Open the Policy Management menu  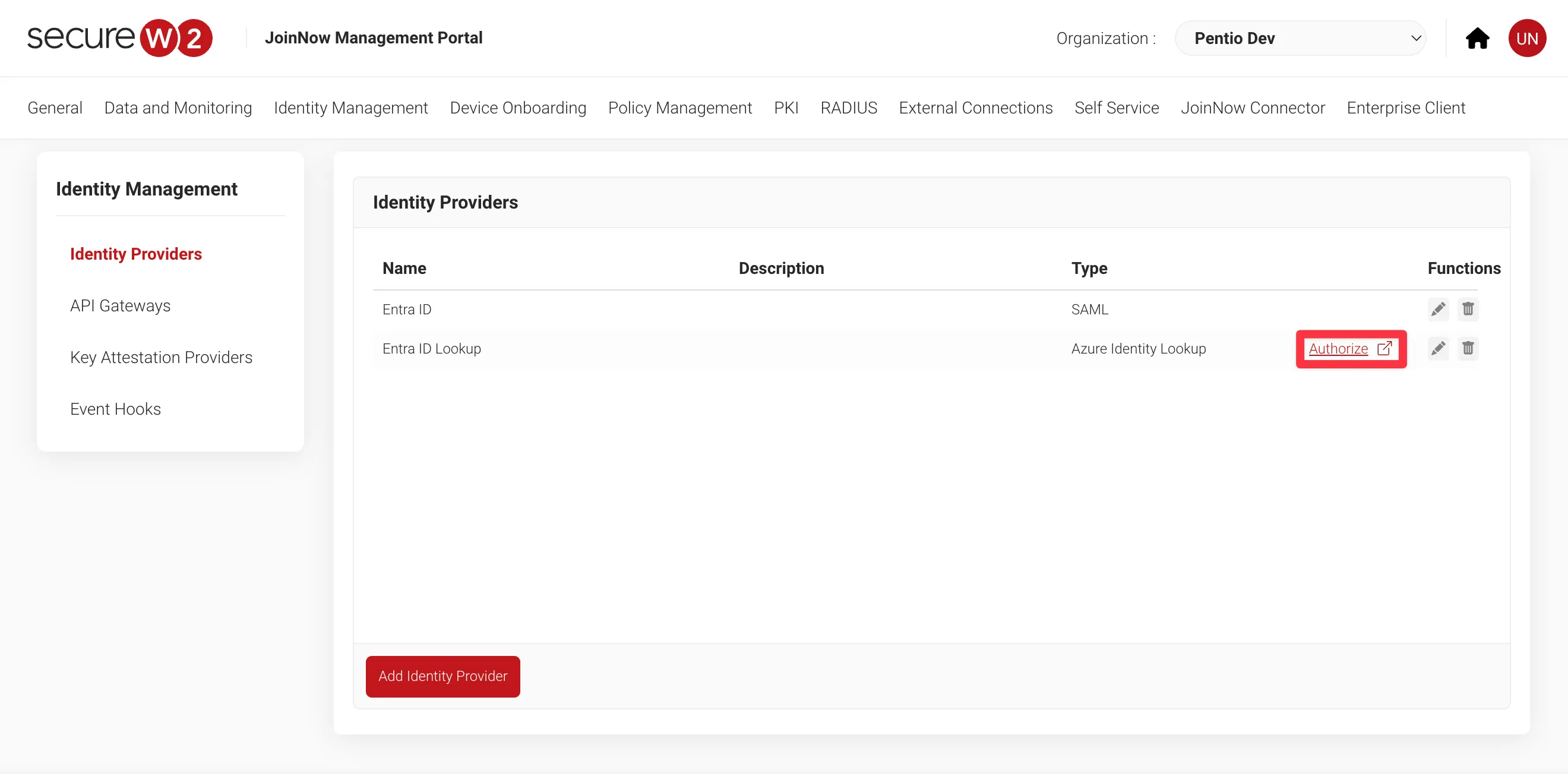click(x=680, y=108)
